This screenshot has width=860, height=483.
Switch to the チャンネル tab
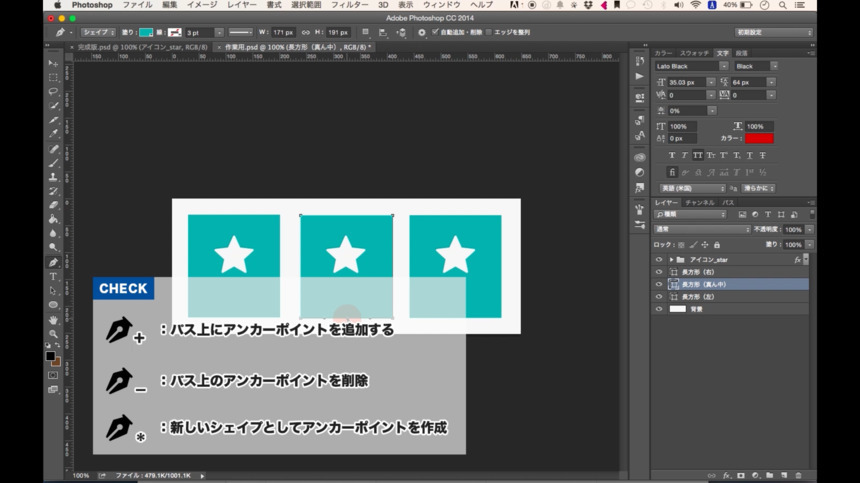click(x=699, y=203)
